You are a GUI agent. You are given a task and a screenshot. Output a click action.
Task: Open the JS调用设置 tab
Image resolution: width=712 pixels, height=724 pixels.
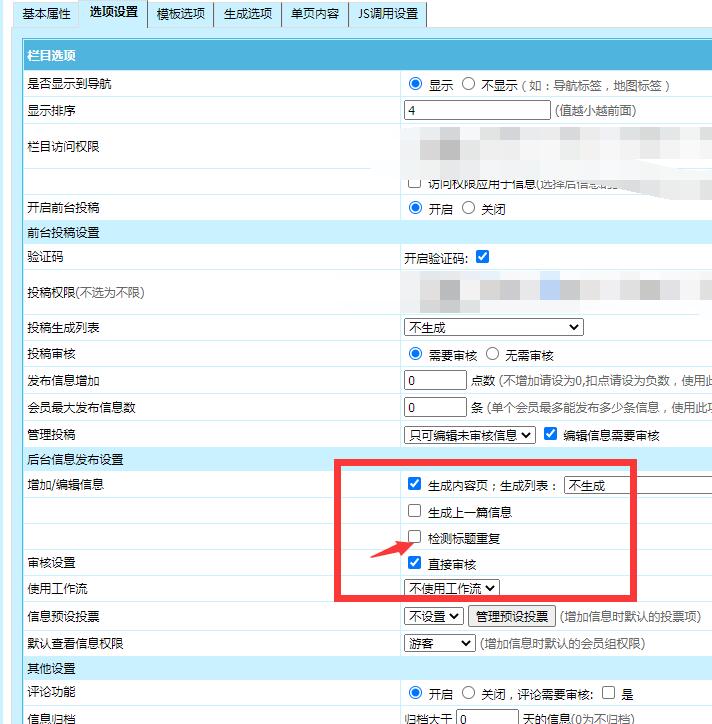(389, 14)
